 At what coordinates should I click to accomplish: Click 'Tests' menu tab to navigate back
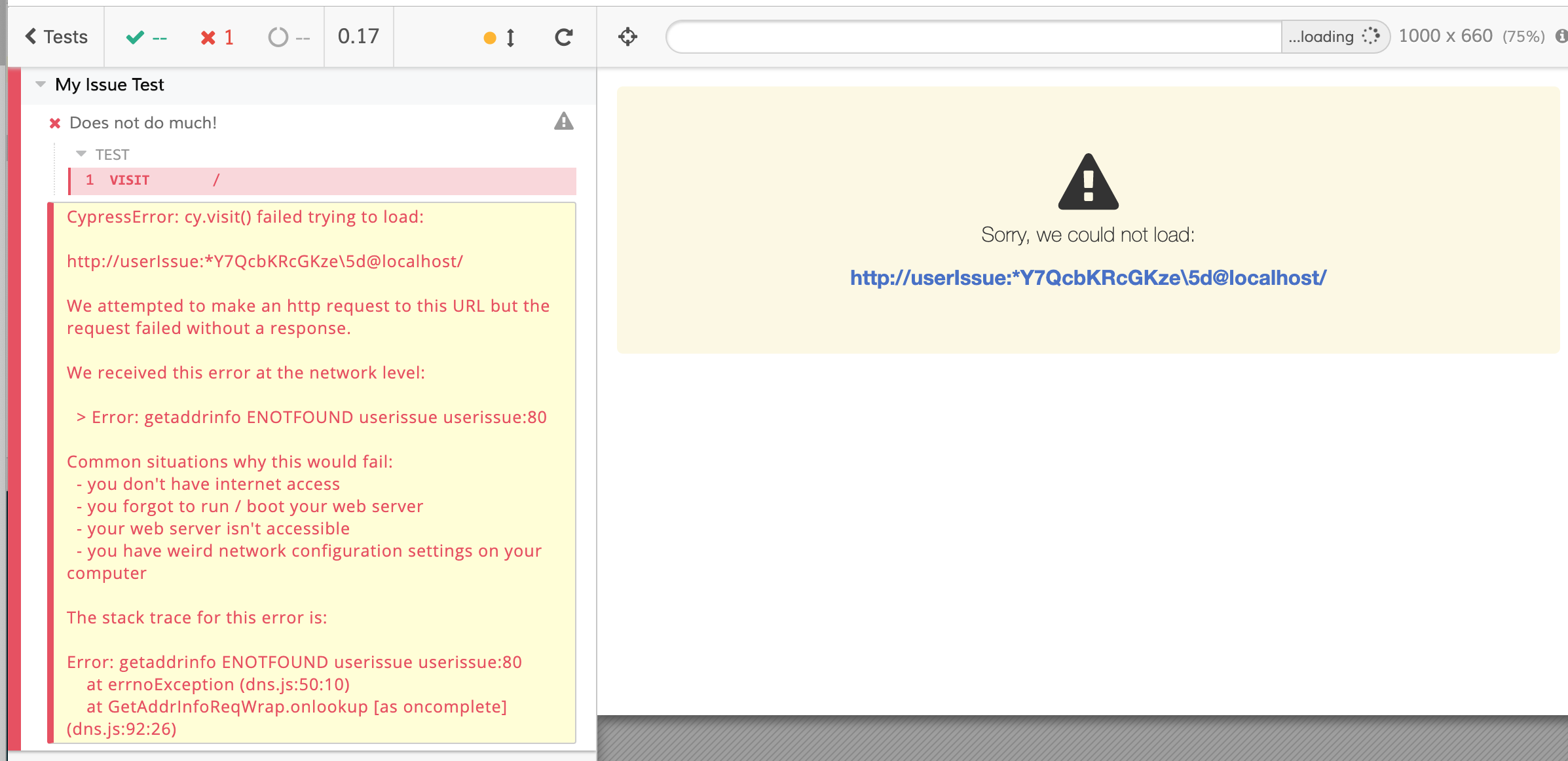[x=55, y=37]
